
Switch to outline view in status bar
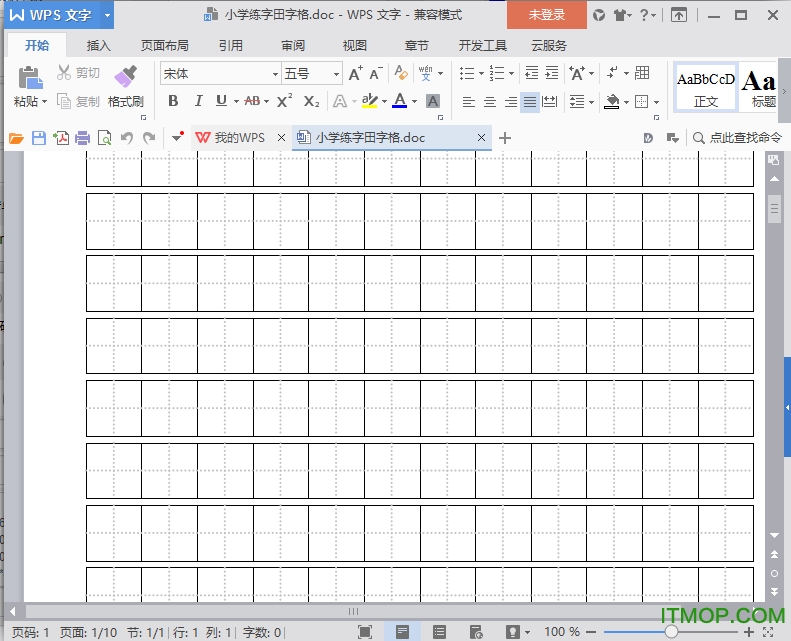click(439, 632)
